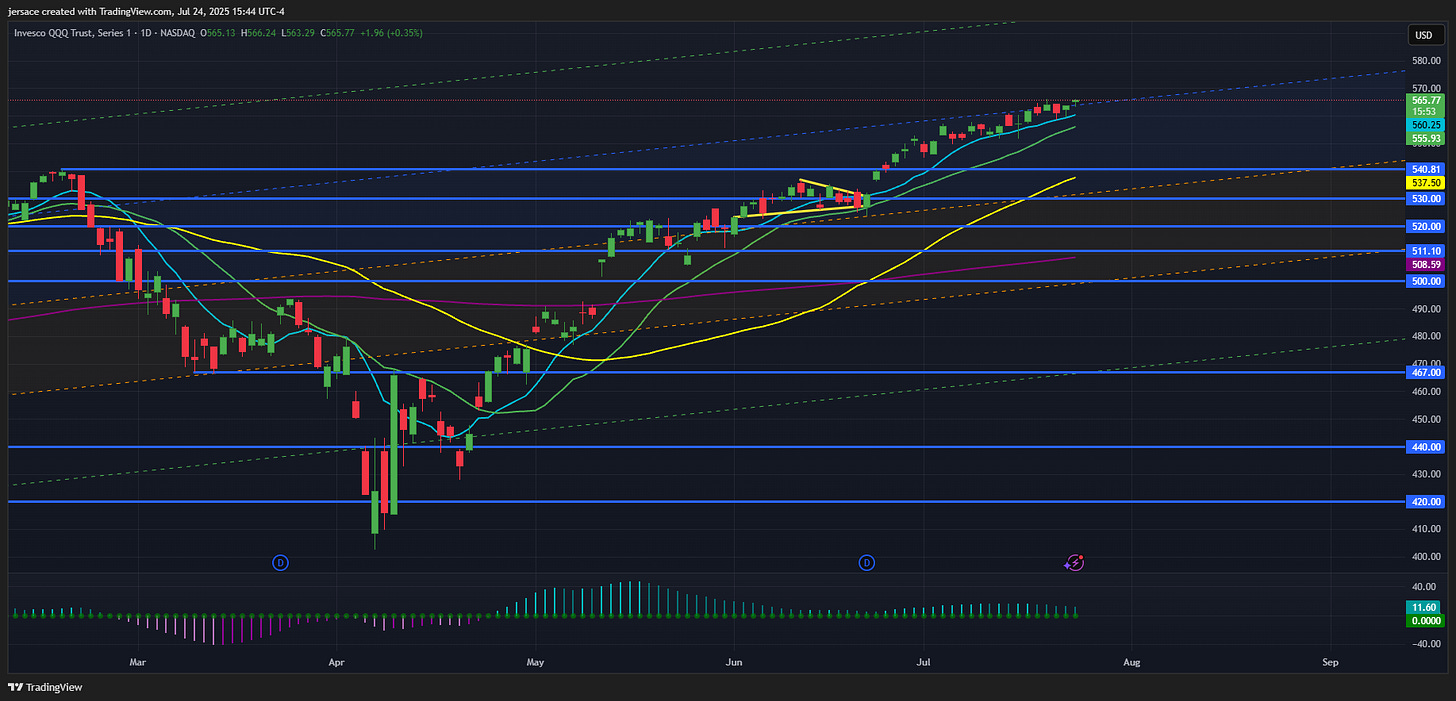This screenshot has width=1456, height=701.
Task: Click the Jul label on time axis
Action: coord(923,662)
